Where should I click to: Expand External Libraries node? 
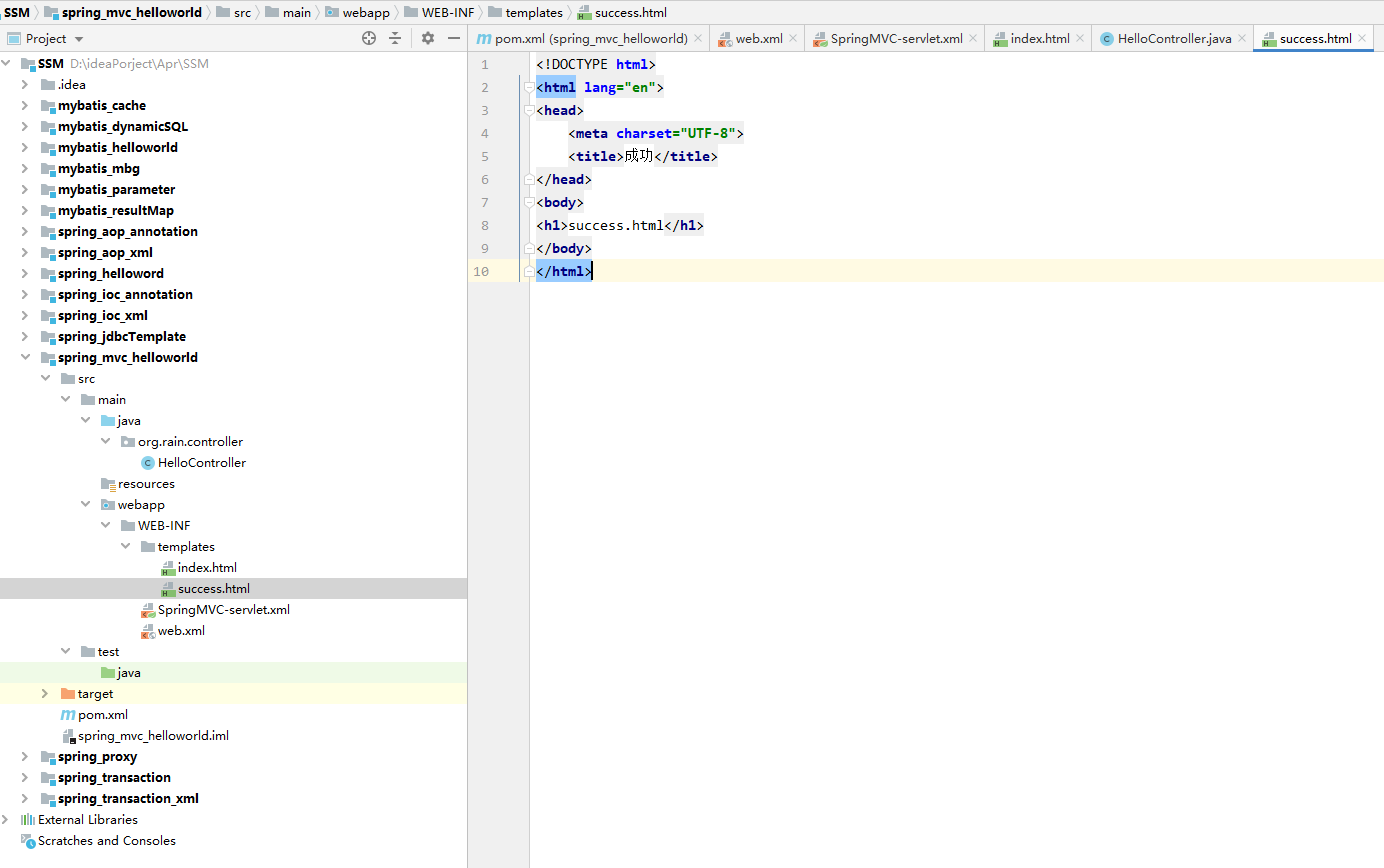click(7, 819)
